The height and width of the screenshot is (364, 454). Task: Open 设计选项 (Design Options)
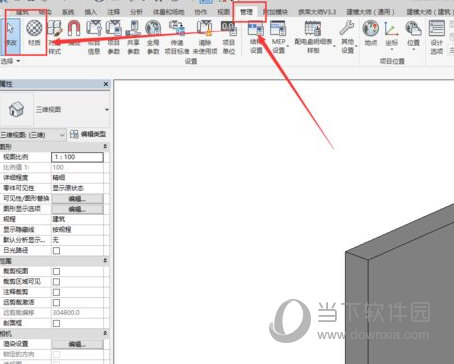pos(436,37)
